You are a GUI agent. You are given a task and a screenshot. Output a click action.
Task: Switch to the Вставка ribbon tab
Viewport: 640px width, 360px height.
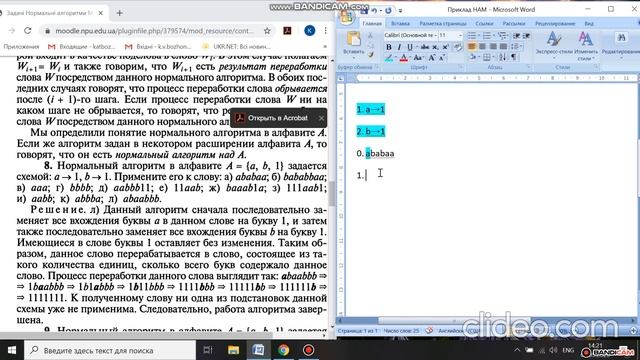coord(400,24)
